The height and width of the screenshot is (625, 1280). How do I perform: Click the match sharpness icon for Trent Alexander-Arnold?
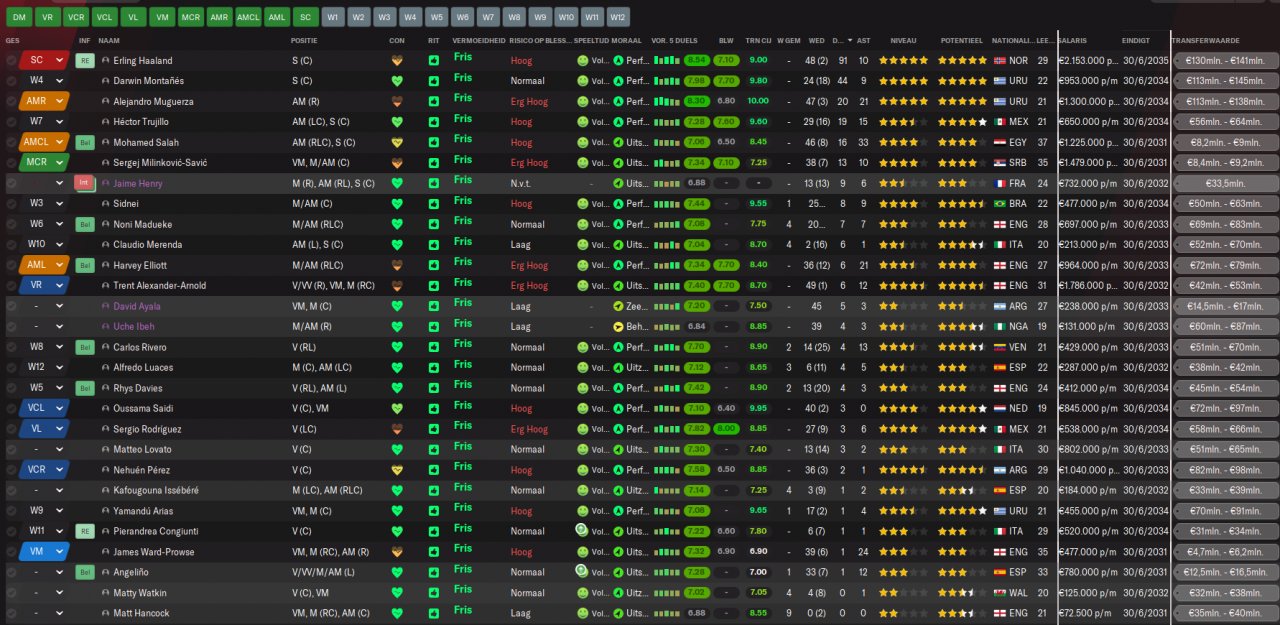(x=433, y=285)
